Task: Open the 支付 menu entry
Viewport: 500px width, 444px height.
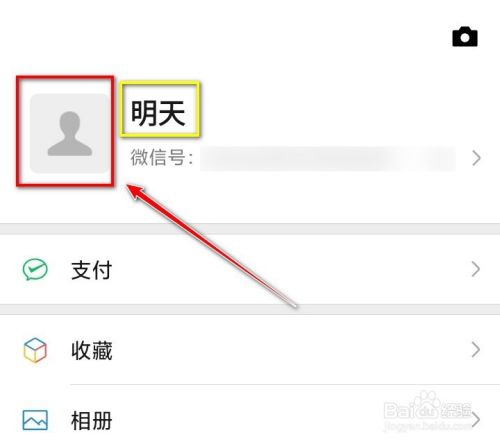Action: (250, 270)
